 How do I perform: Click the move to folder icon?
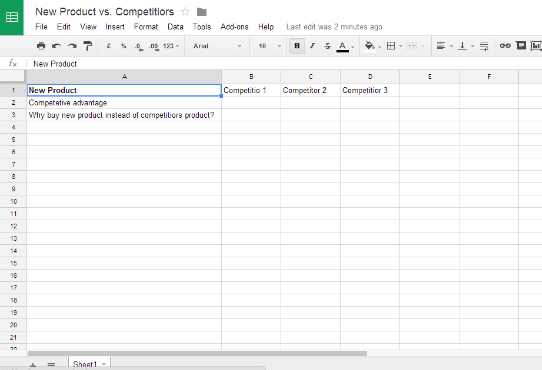(202, 12)
